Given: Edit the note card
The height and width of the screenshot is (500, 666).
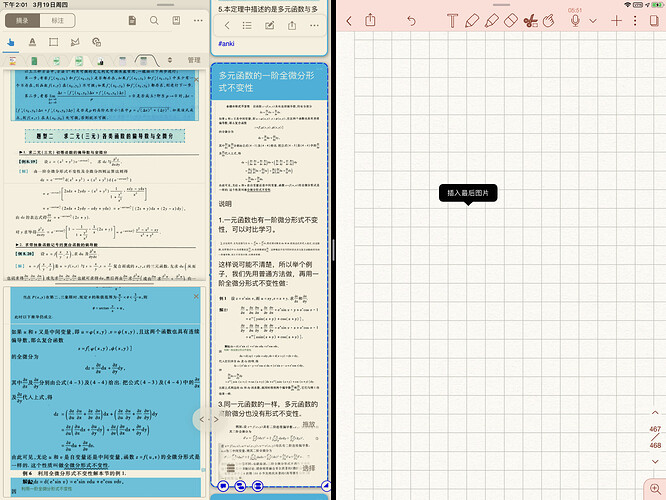Looking at the screenshot, I should point(270,25).
